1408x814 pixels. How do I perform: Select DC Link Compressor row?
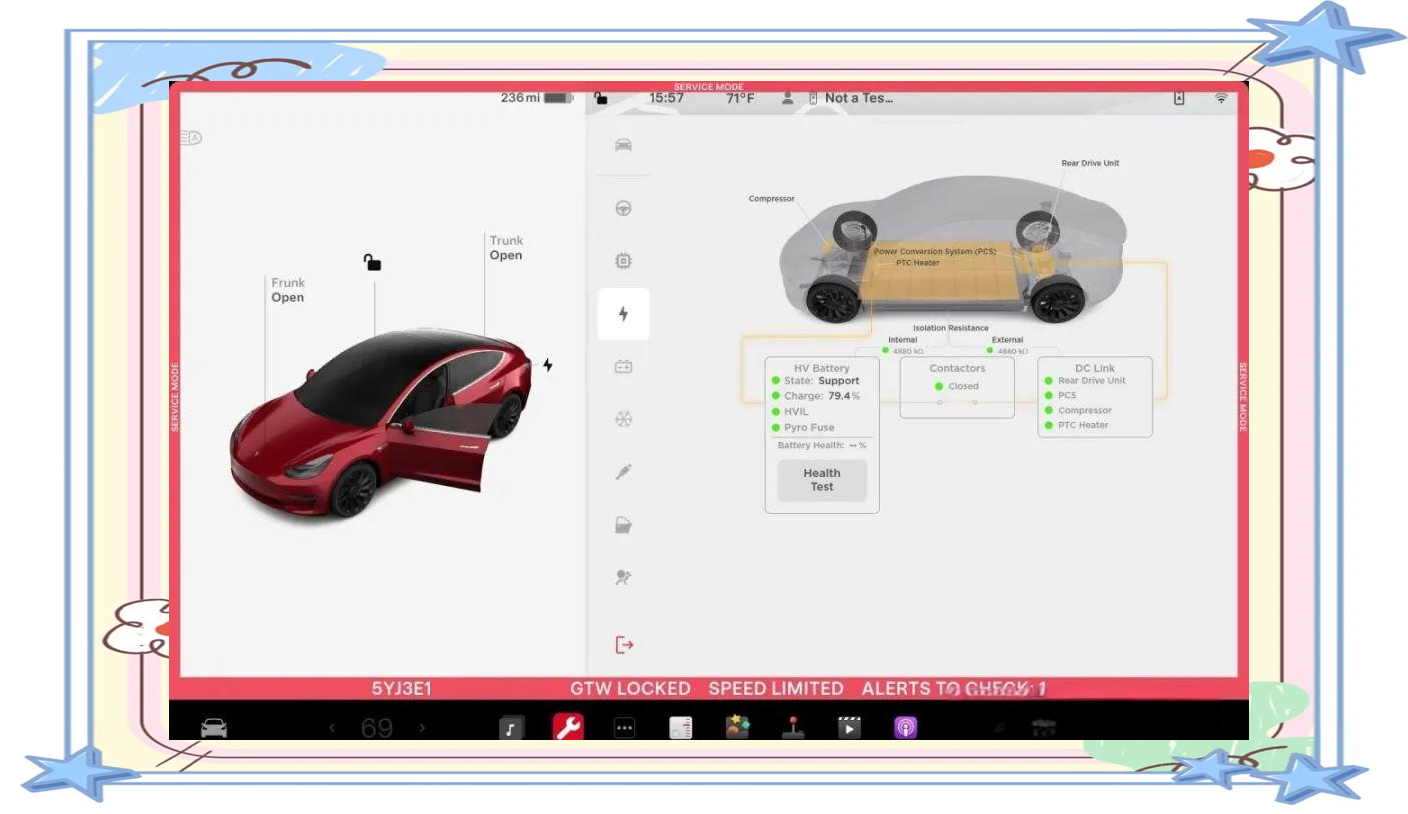click(1078, 410)
